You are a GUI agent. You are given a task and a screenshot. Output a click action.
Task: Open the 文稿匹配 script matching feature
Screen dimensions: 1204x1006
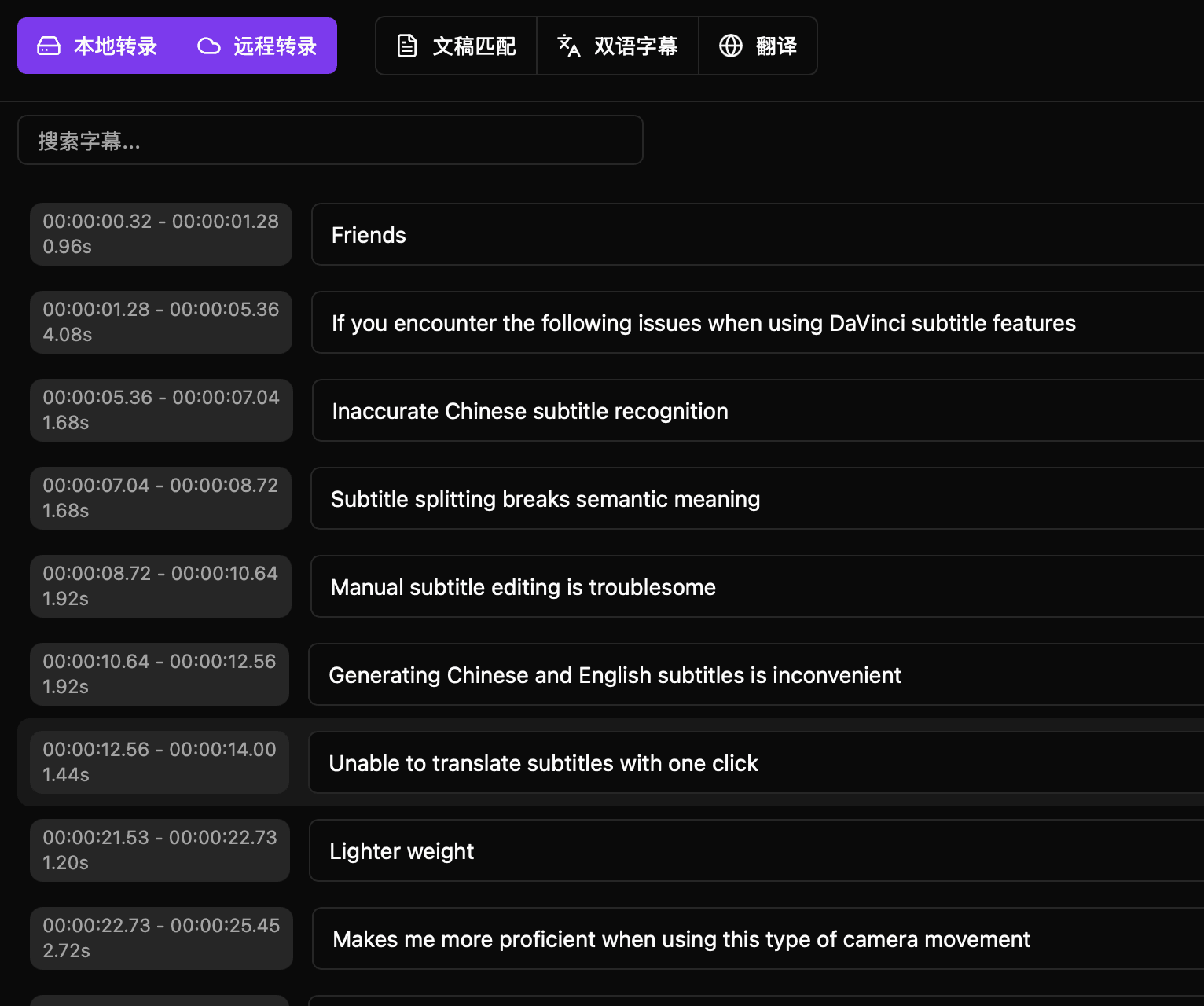pos(474,46)
